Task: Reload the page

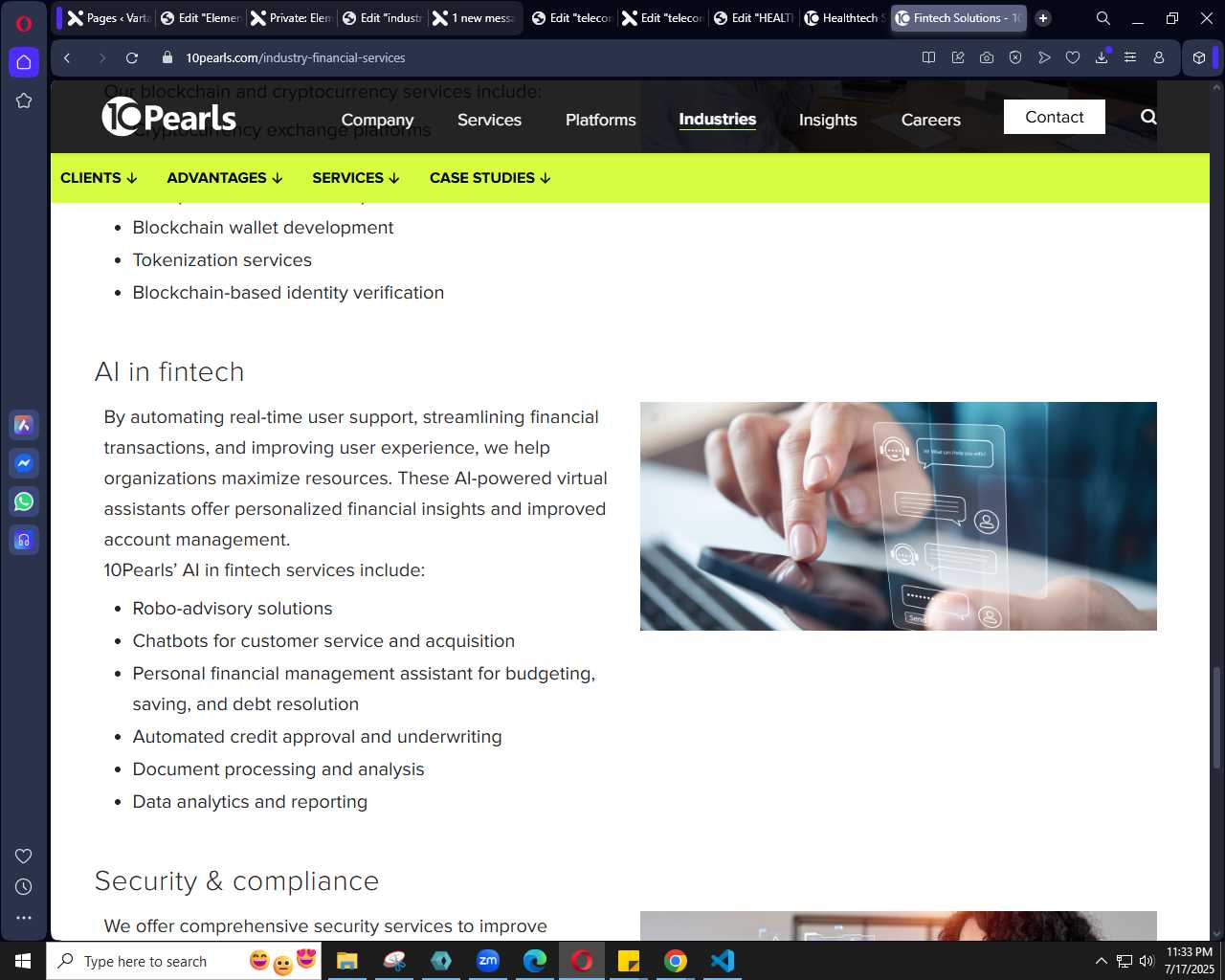Action: point(132,57)
